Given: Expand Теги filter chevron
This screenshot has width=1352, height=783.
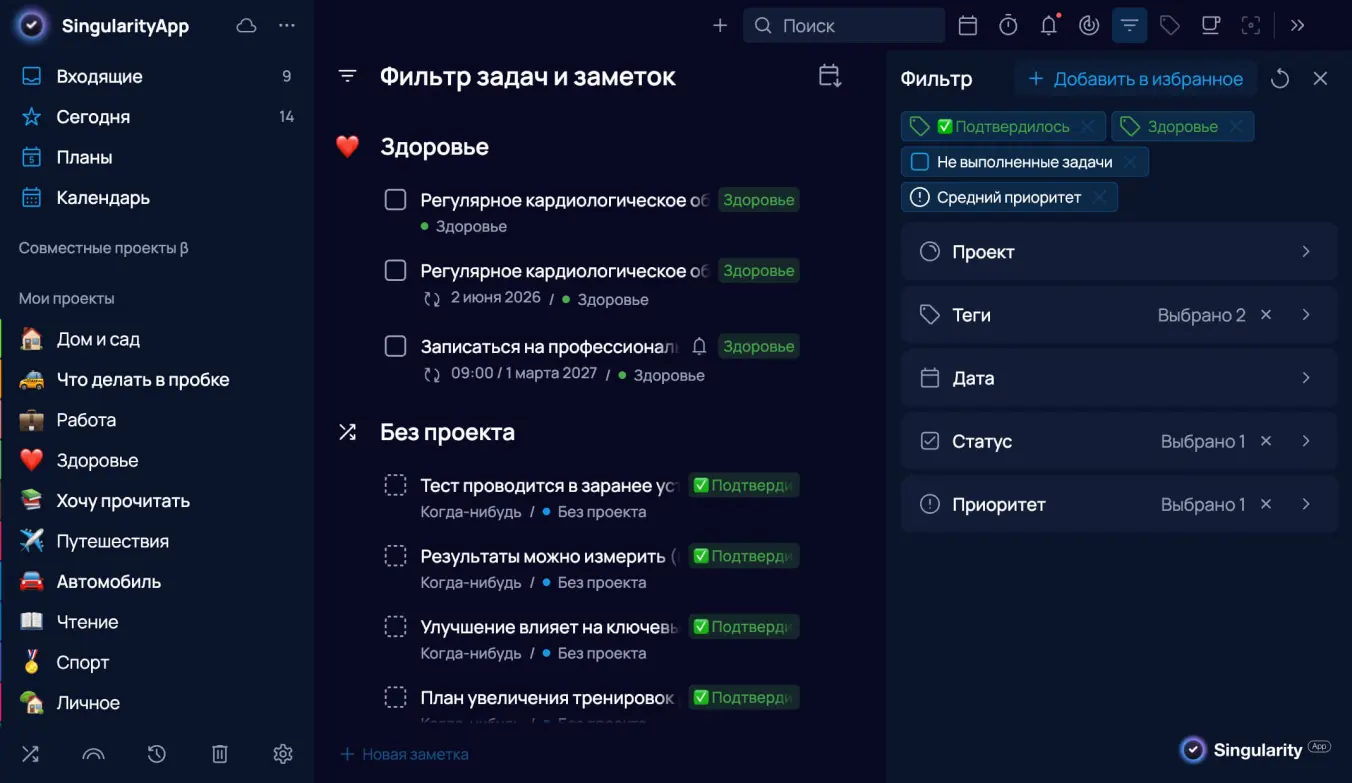Looking at the screenshot, I should [1306, 315].
